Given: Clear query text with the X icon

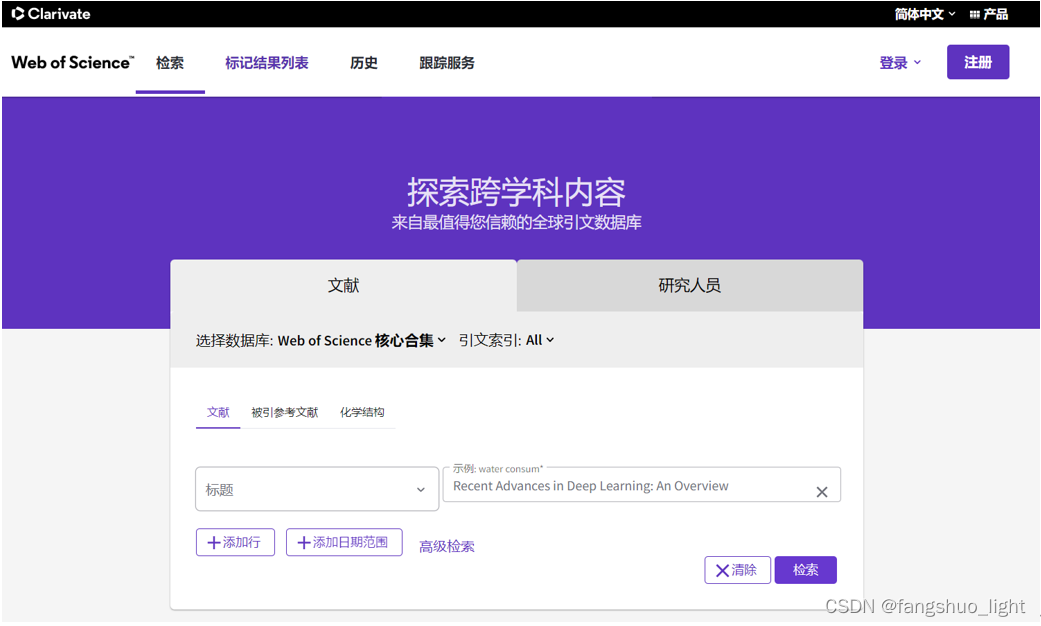Looking at the screenshot, I should [x=822, y=492].
